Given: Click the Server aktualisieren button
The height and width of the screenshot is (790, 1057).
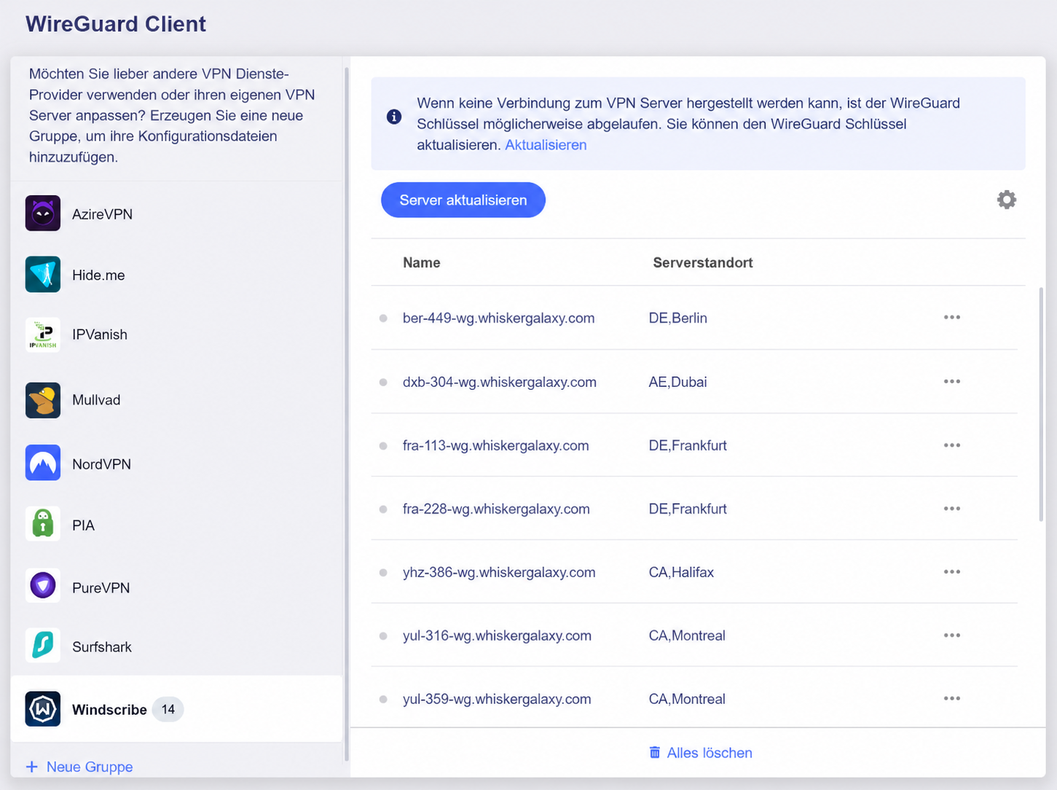Looking at the screenshot, I should [463, 200].
